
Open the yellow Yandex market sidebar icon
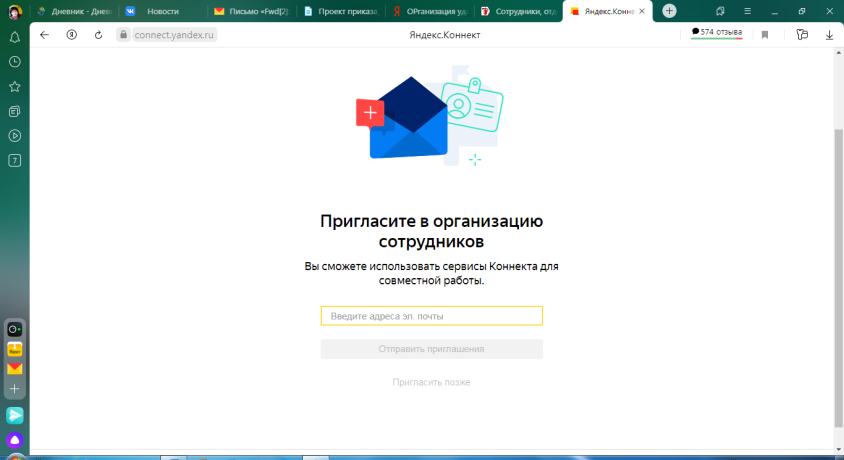tap(15, 349)
